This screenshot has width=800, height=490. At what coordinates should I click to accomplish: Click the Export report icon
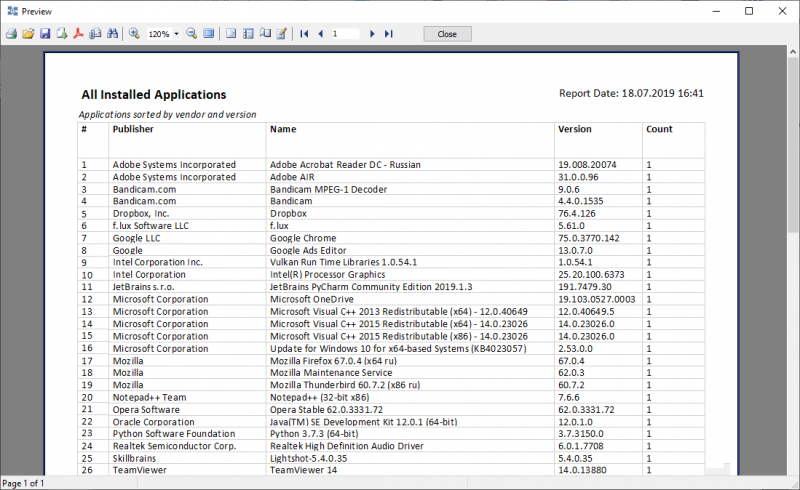point(62,34)
